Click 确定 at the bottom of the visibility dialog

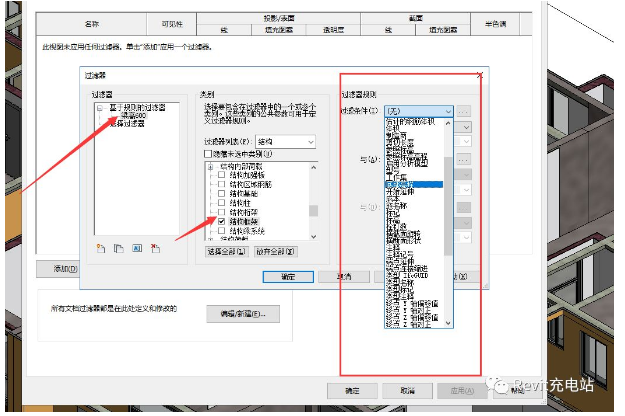coord(352,391)
